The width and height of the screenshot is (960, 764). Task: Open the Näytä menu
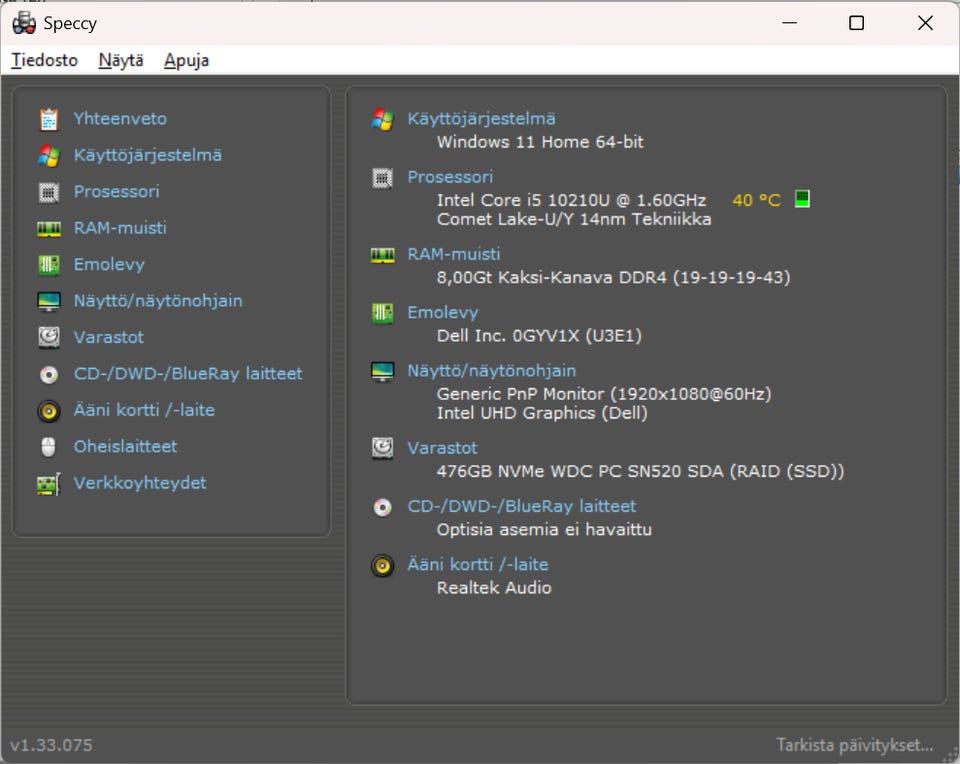(x=121, y=60)
